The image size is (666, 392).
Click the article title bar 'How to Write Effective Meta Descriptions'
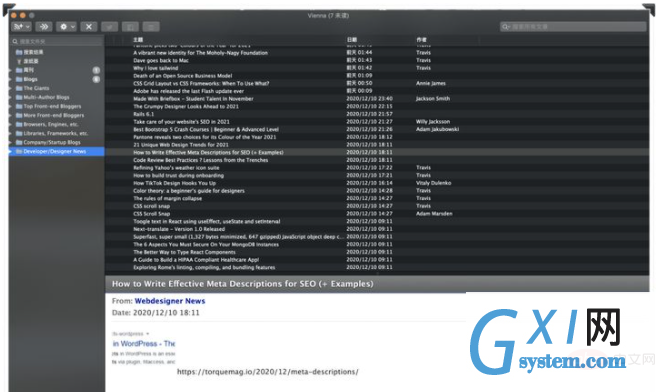pos(377,284)
